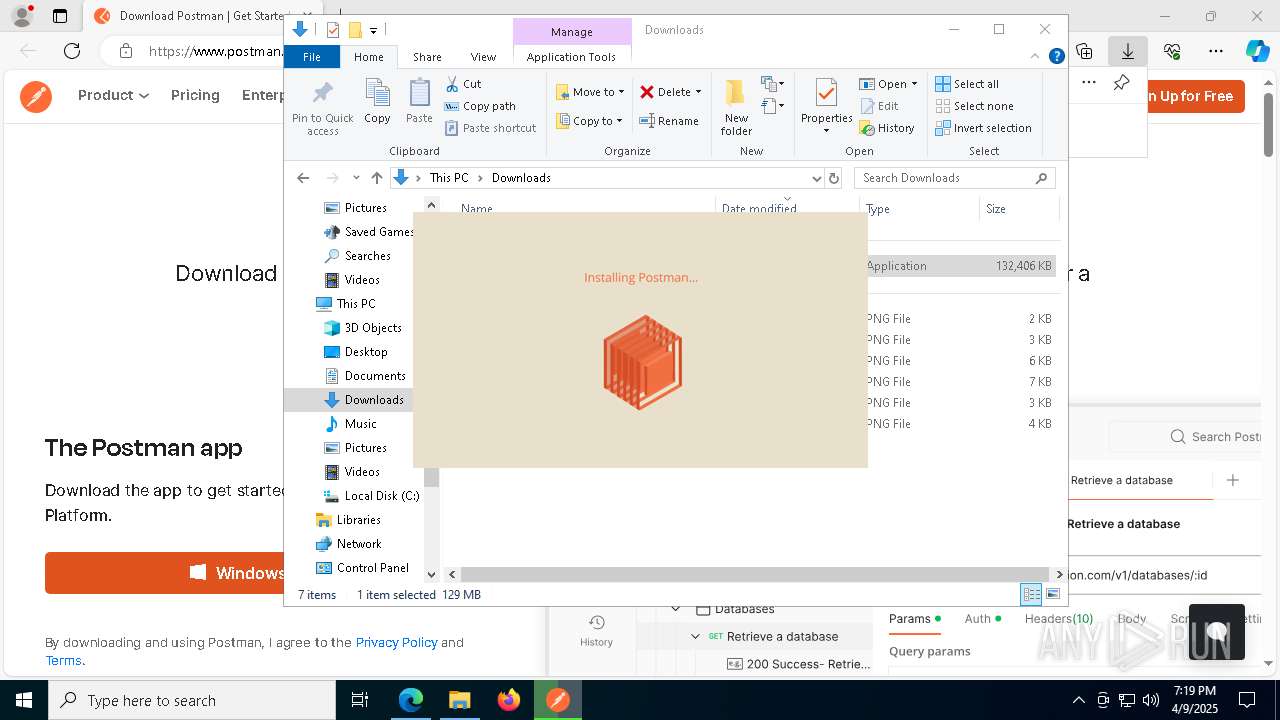The height and width of the screenshot is (720, 1280).
Task: Click the Copy path command
Action: click(480, 106)
